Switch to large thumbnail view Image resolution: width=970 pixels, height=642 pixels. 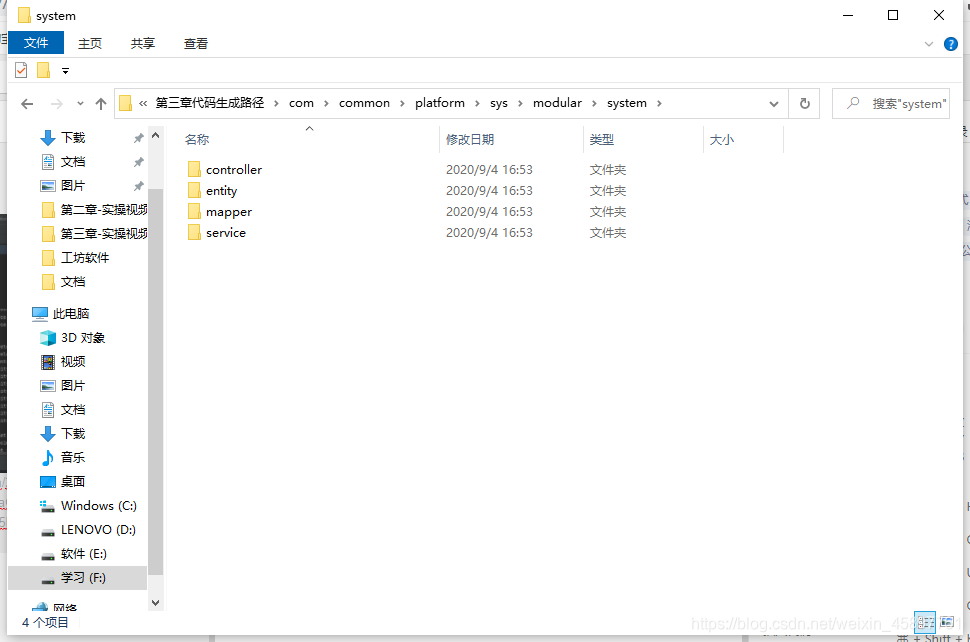click(x=947, y=622)
